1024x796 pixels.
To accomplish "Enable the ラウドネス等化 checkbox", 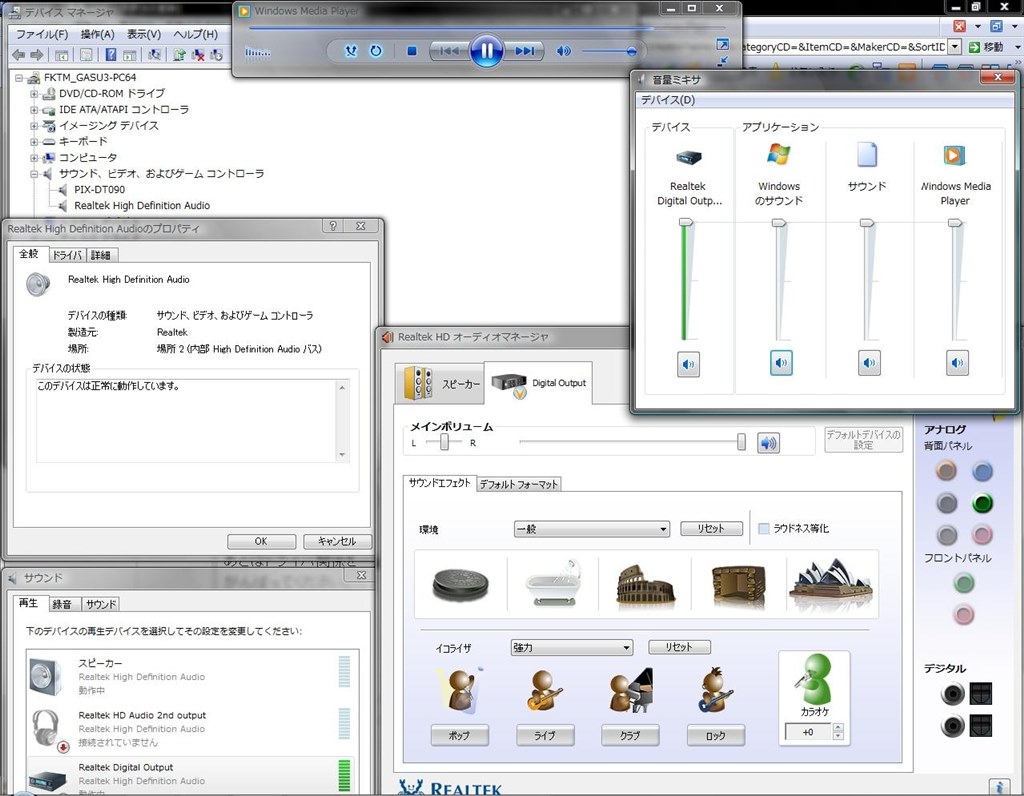I will click(764, 529).
